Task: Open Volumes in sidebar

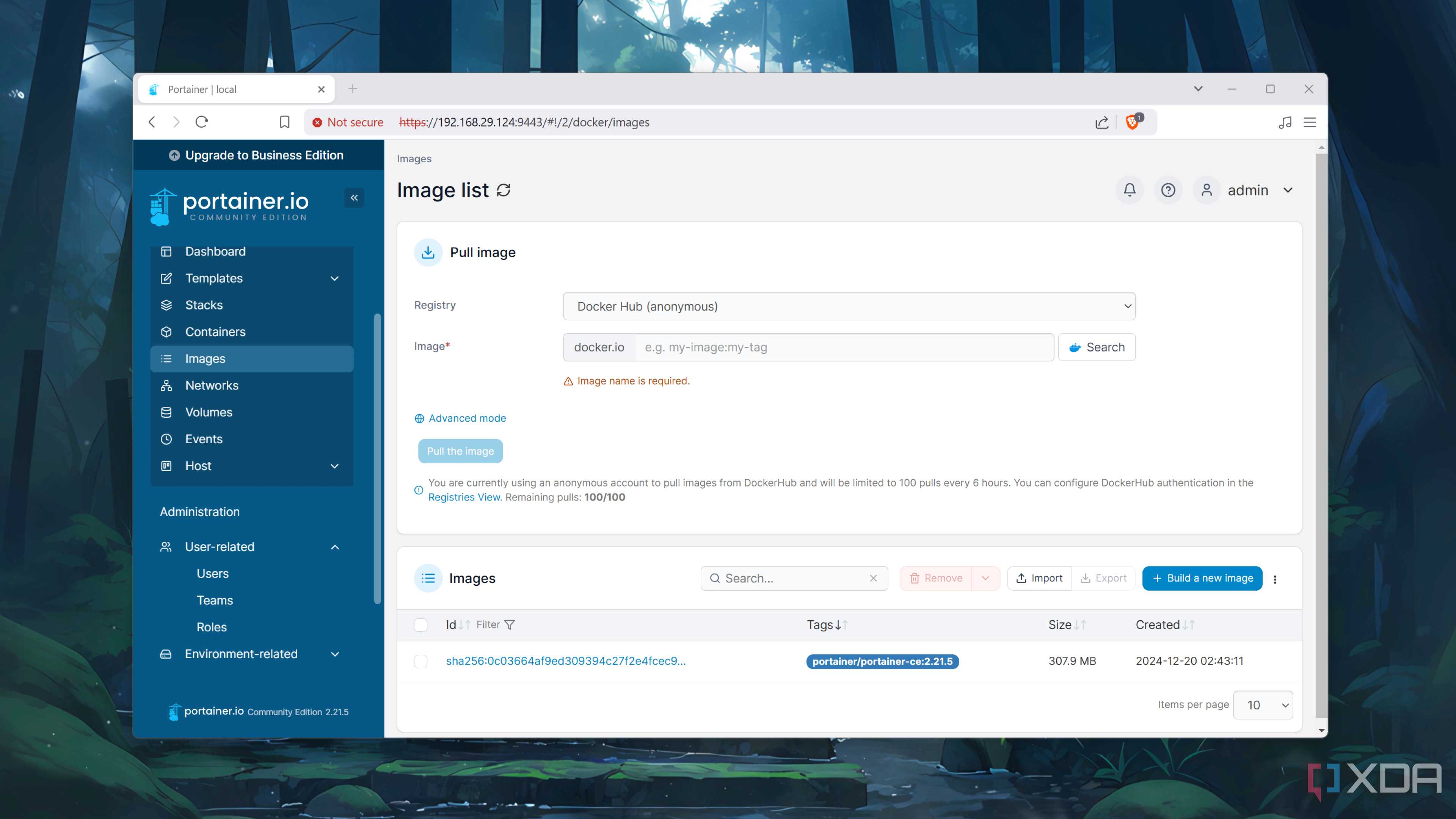Action: click(x=251, y=412)
